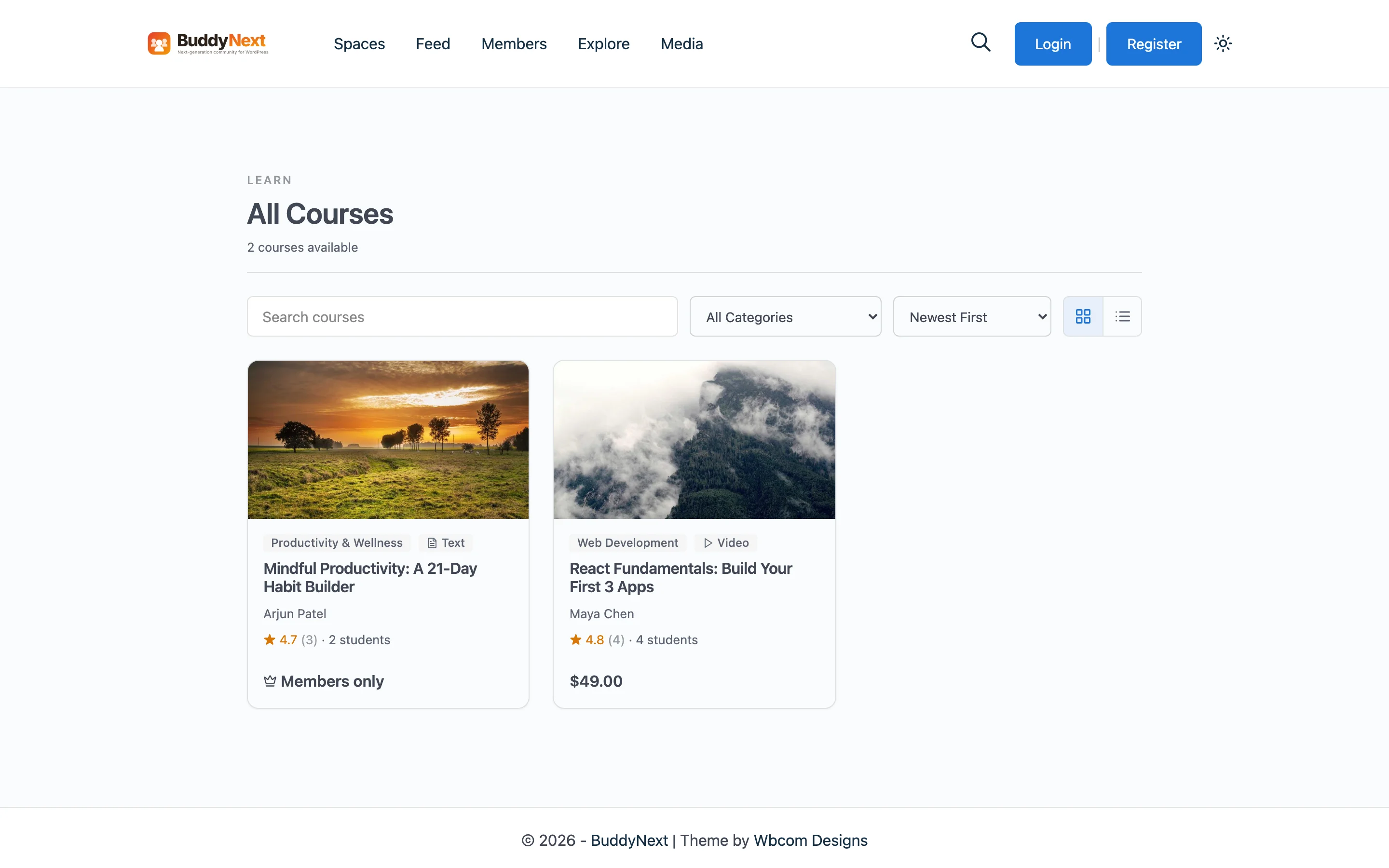
Task: Click the Members only label
Action: click(332, 681)
